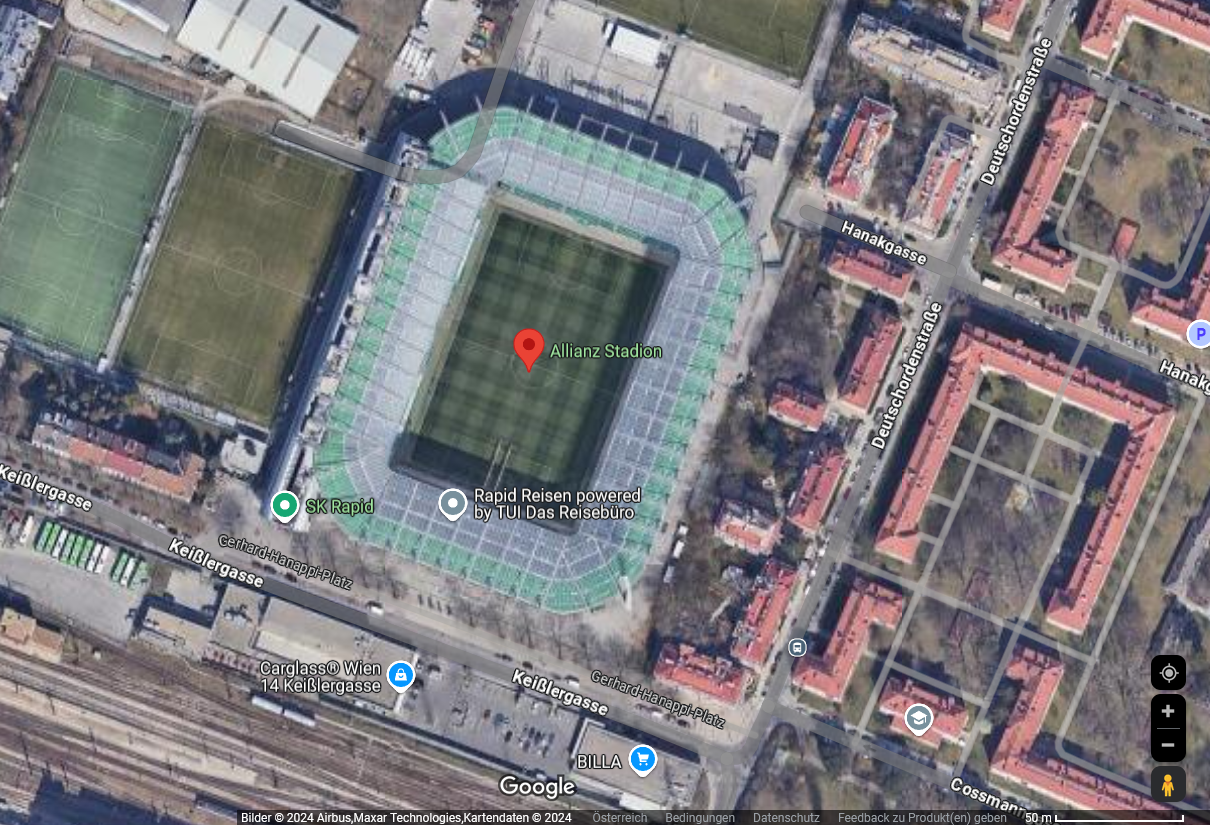Select the bus stop icon on Deutschordenstraße

797,647
